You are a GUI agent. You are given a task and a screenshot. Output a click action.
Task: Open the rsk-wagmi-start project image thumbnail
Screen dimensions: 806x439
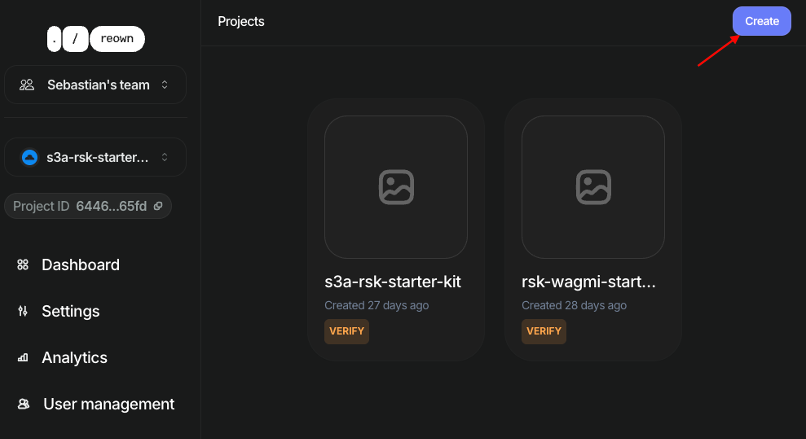(593, 187)
